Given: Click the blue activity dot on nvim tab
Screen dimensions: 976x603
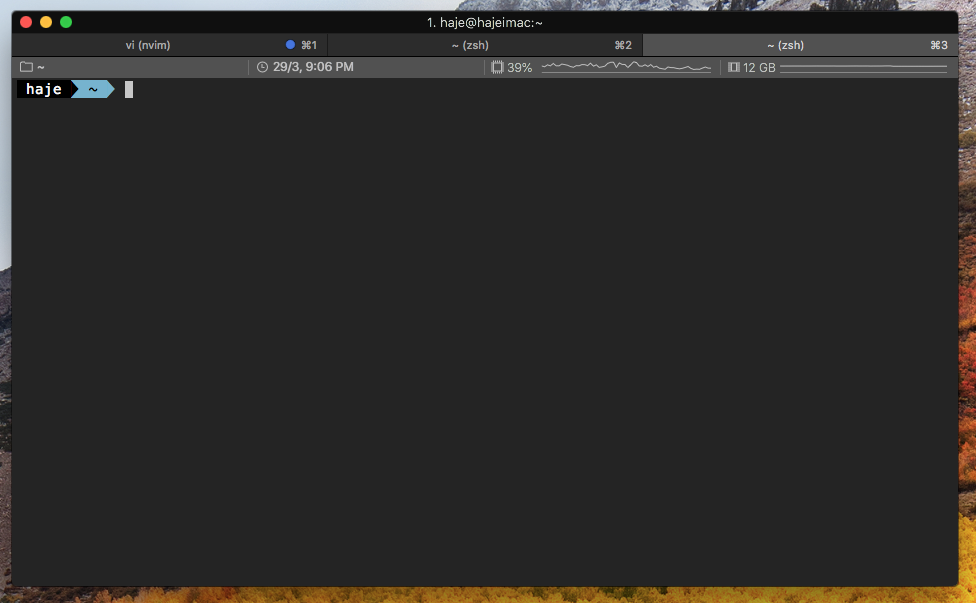Looking at the screenshot, I should point(290,45).
